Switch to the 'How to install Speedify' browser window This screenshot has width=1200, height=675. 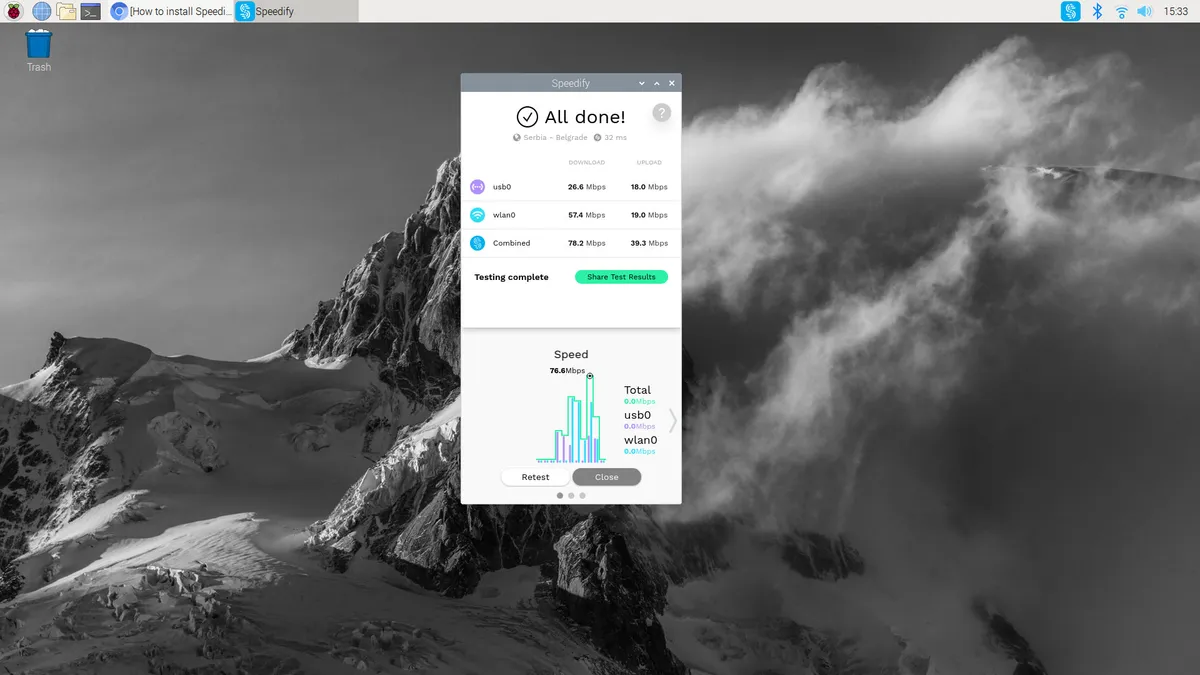pyautogui.click(x=170, y=12)
